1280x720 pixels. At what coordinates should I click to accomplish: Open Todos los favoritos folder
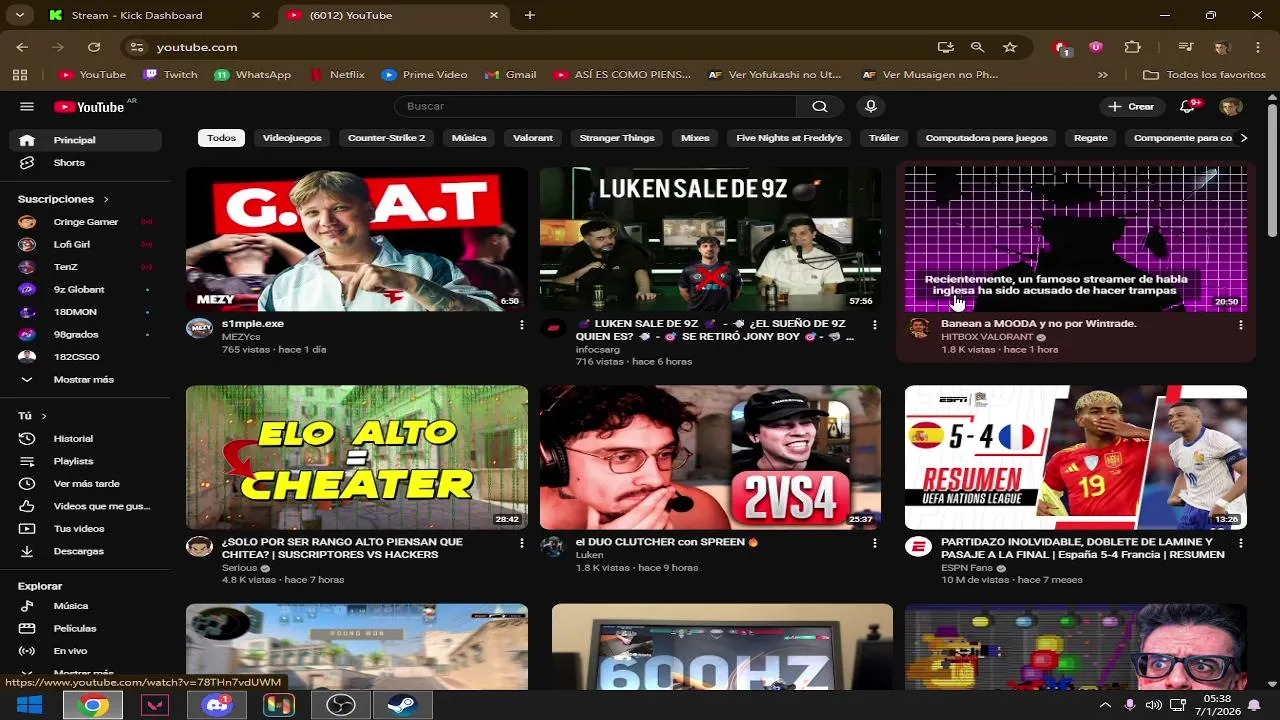(1204, 75)
